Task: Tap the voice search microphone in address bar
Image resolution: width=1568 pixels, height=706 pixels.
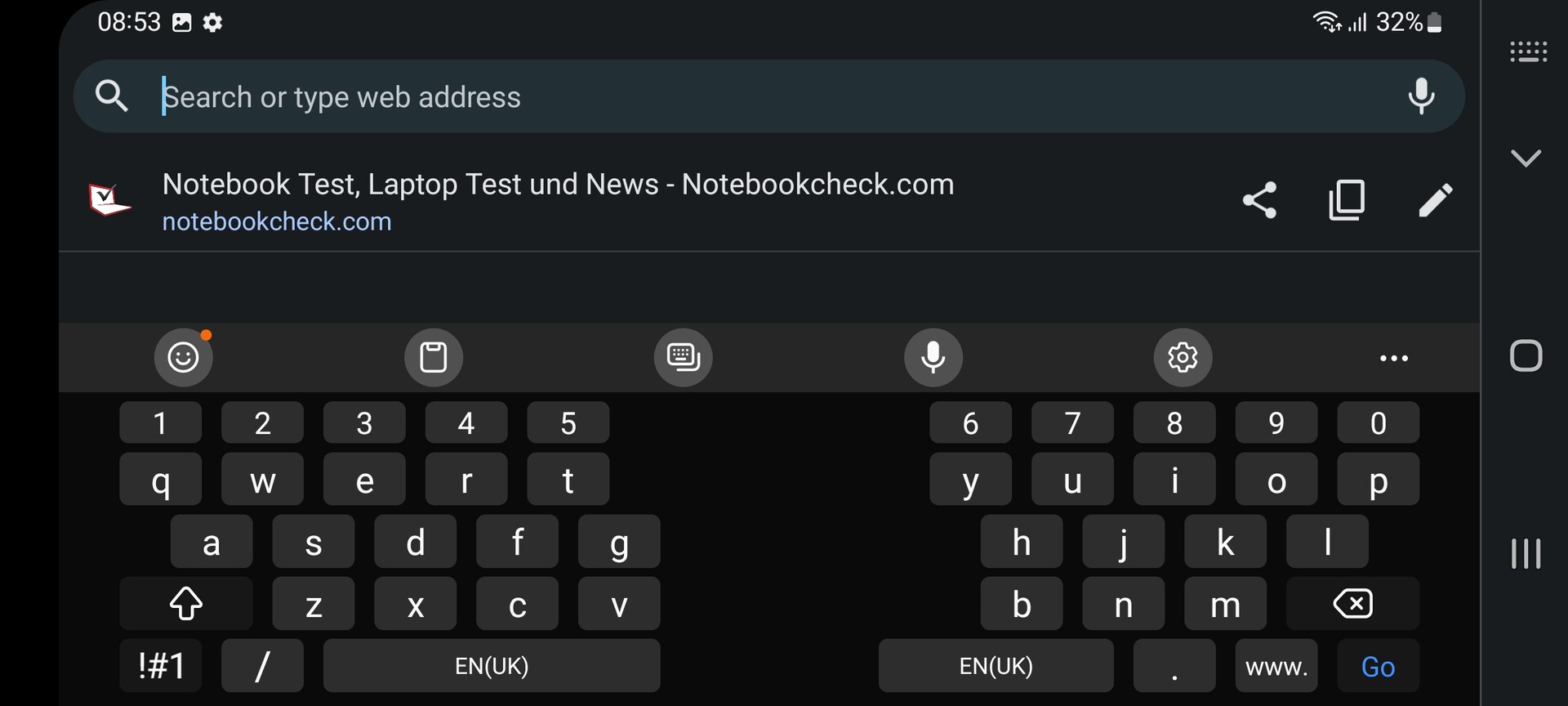Action: tap(1421, 96)
